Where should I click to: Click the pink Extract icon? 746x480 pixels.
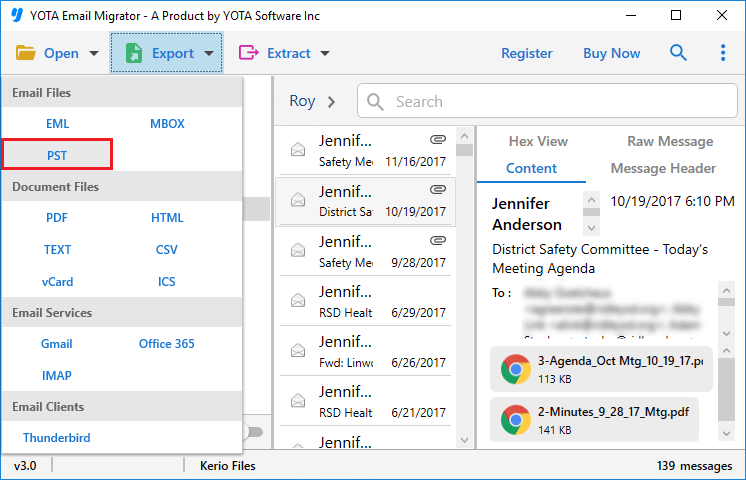(x=248, y=53)
